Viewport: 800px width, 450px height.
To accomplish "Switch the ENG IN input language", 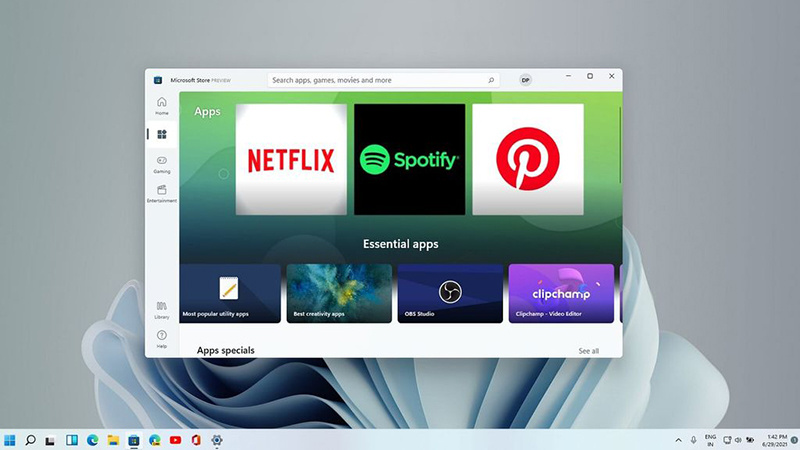I will tap(710, 440).
